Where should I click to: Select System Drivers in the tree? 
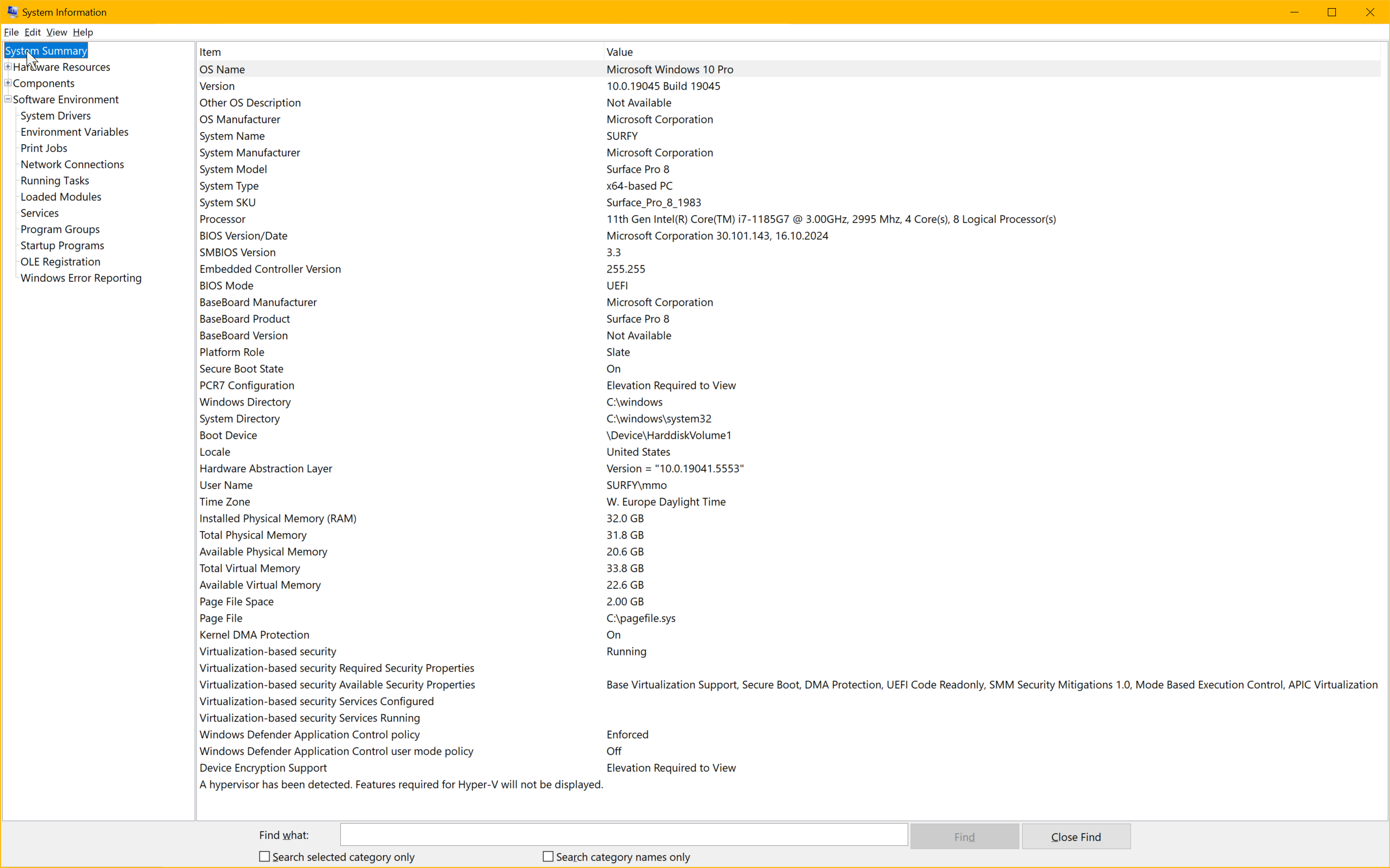pos(56,115)
